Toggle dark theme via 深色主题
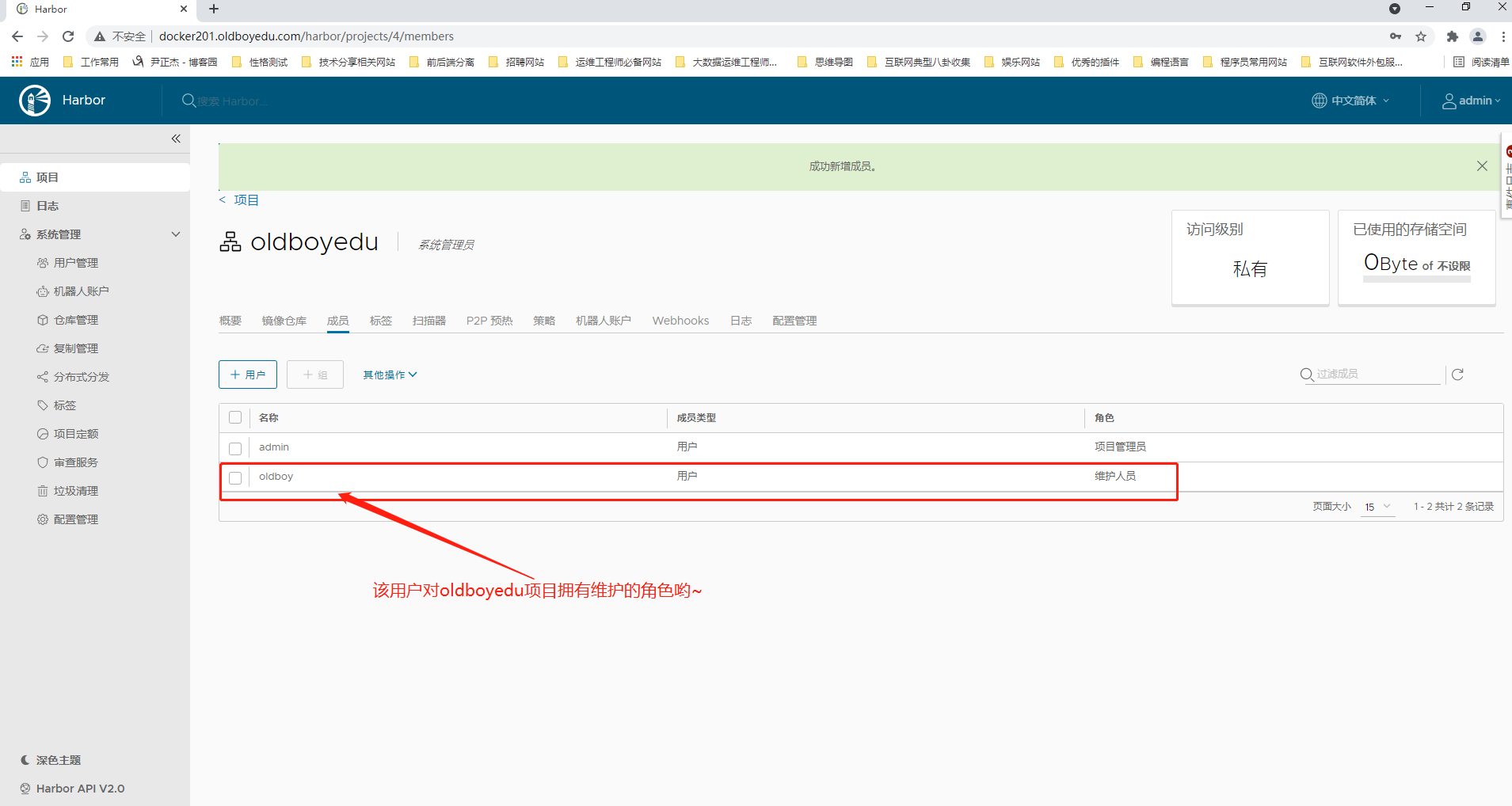The width and height of the screenshot is (1512, 806). [x=58, y=760]
